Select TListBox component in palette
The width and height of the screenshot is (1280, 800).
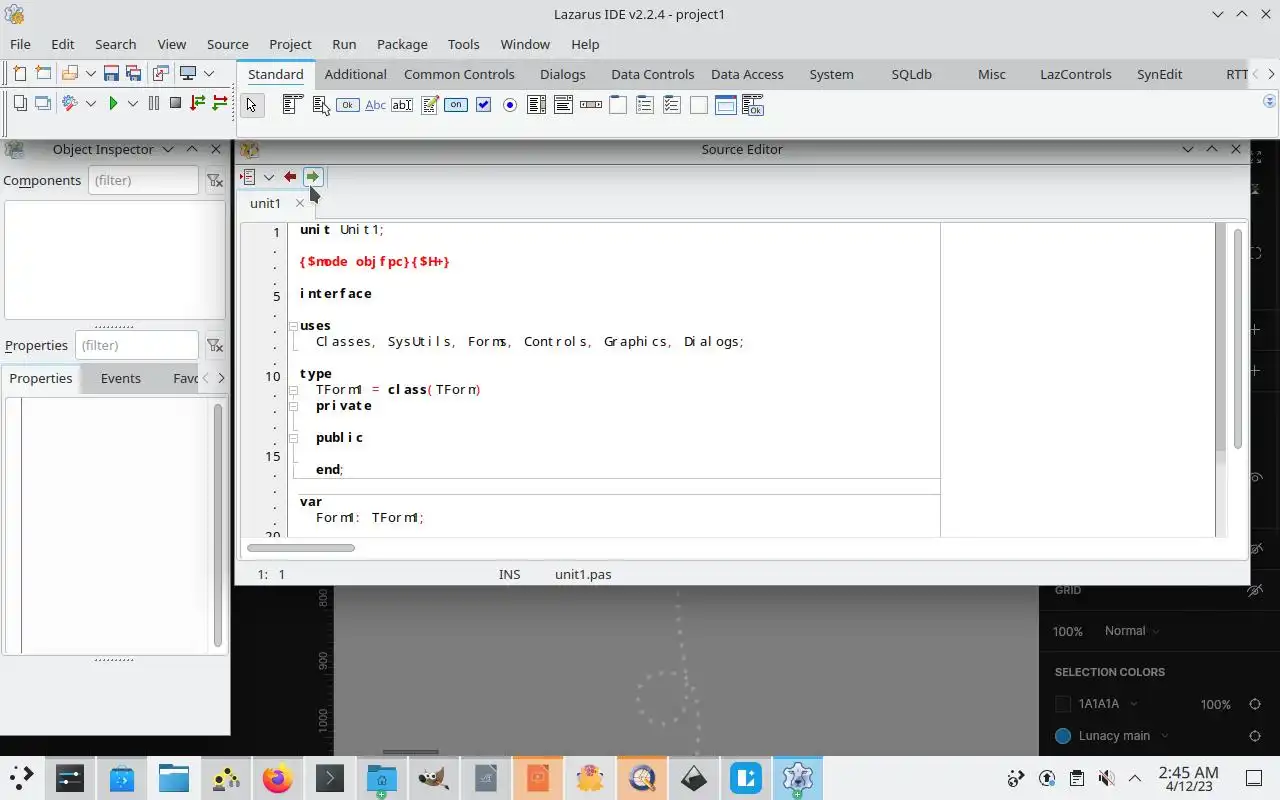[x=537, y=105]
